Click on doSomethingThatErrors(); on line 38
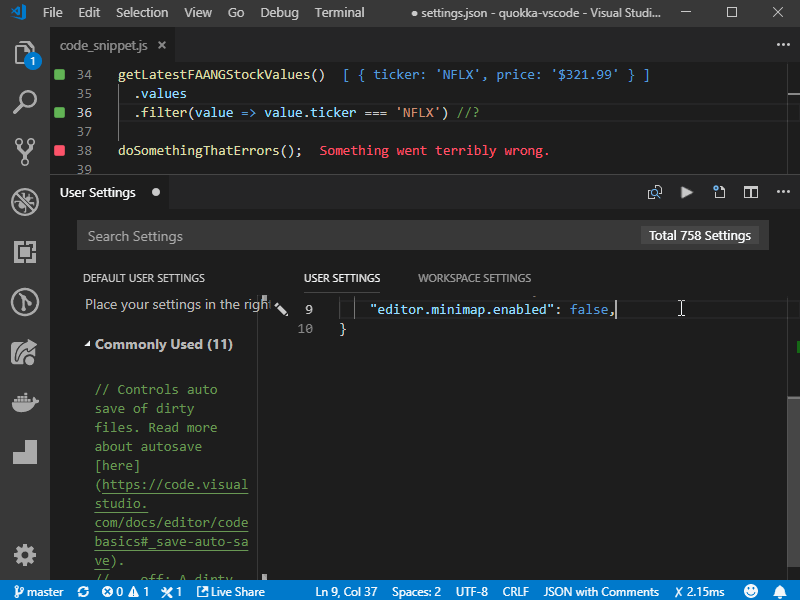 (210, 151)
